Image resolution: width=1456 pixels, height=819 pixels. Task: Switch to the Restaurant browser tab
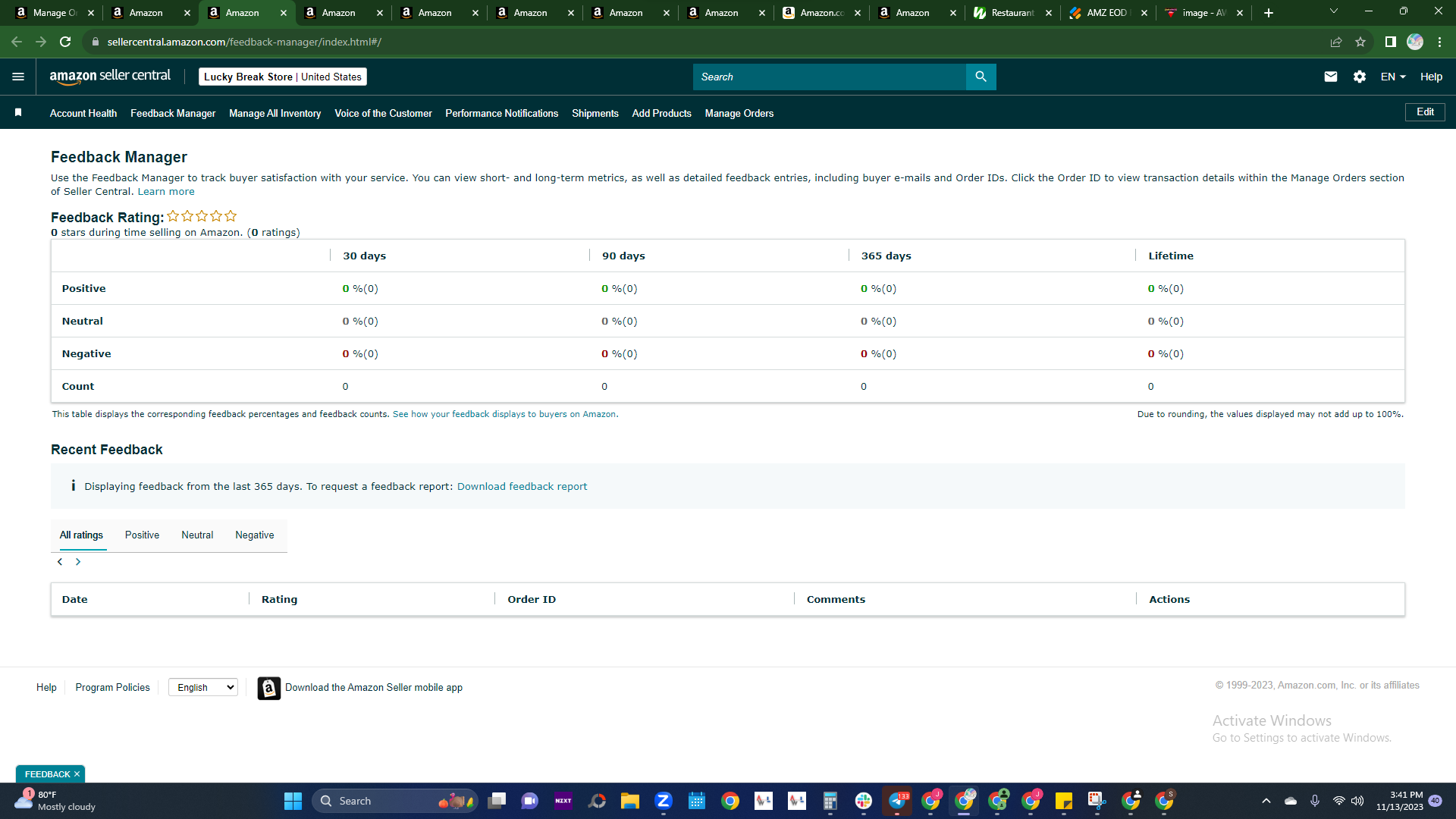point(1012,13)
